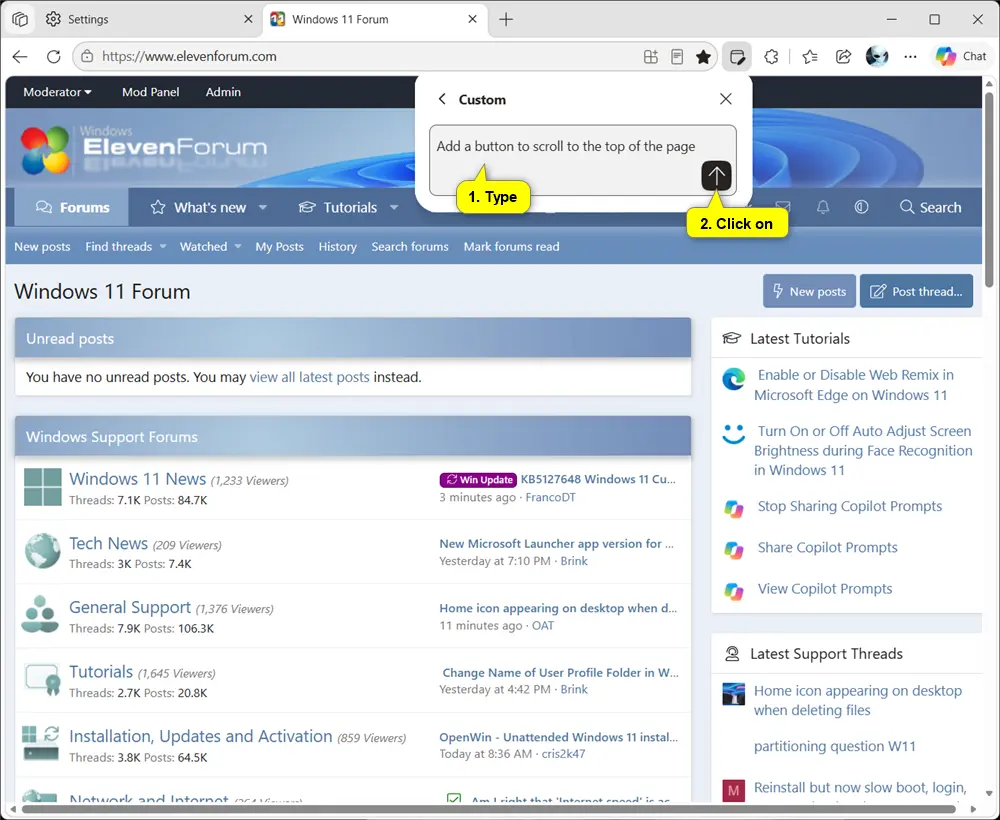
Task: Open a new browser tab
Action: (x=506, y=19)
